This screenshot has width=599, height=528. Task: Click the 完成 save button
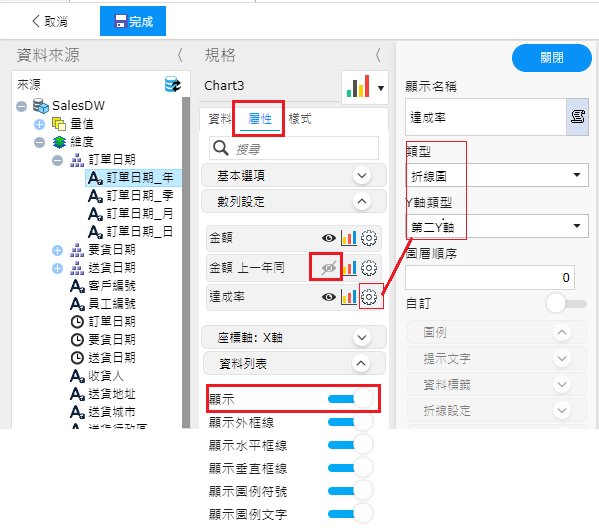[x=133, y=21]
